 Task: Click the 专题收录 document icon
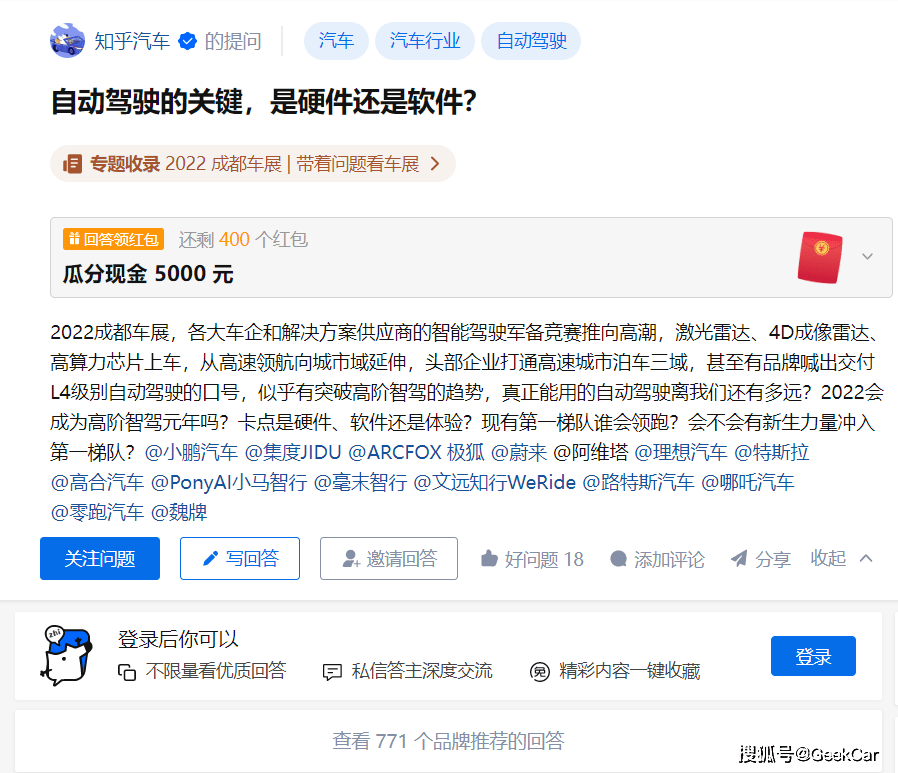click(73, 164)
